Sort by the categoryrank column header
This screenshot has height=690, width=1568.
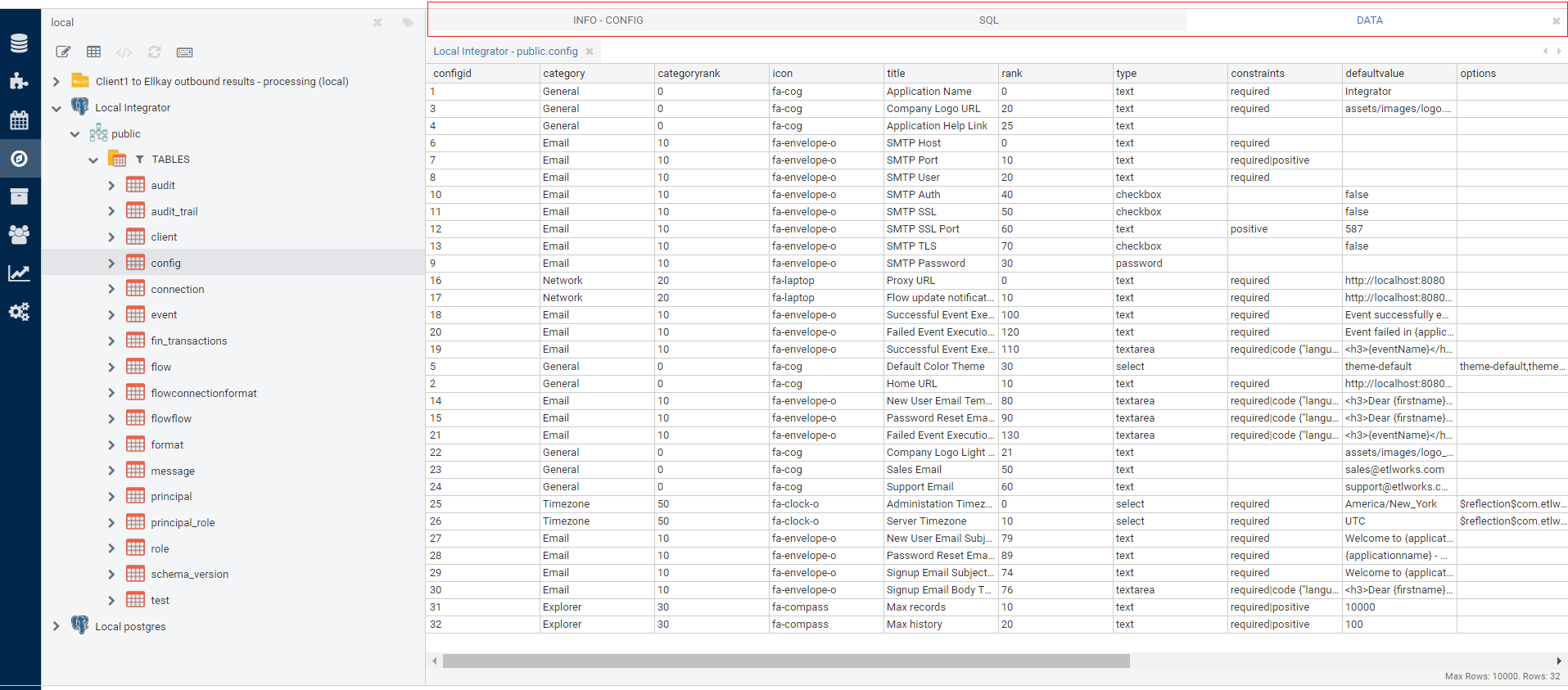tap(712, 73)
